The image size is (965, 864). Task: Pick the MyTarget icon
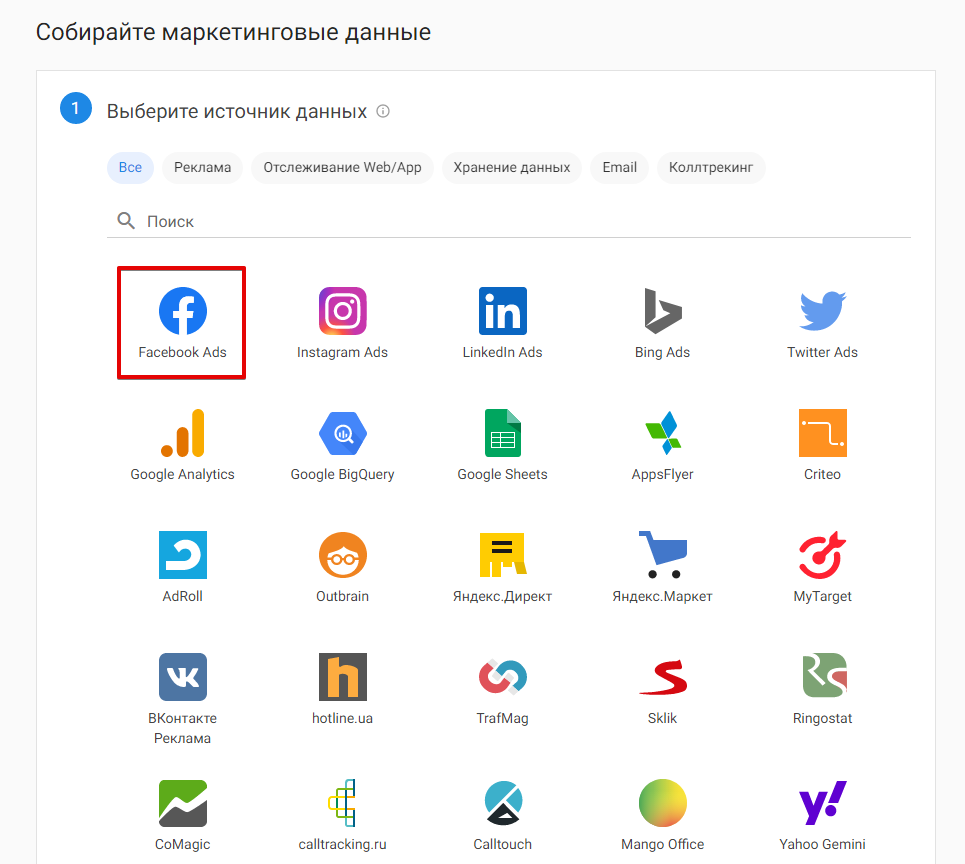click(x=823, y=556)
